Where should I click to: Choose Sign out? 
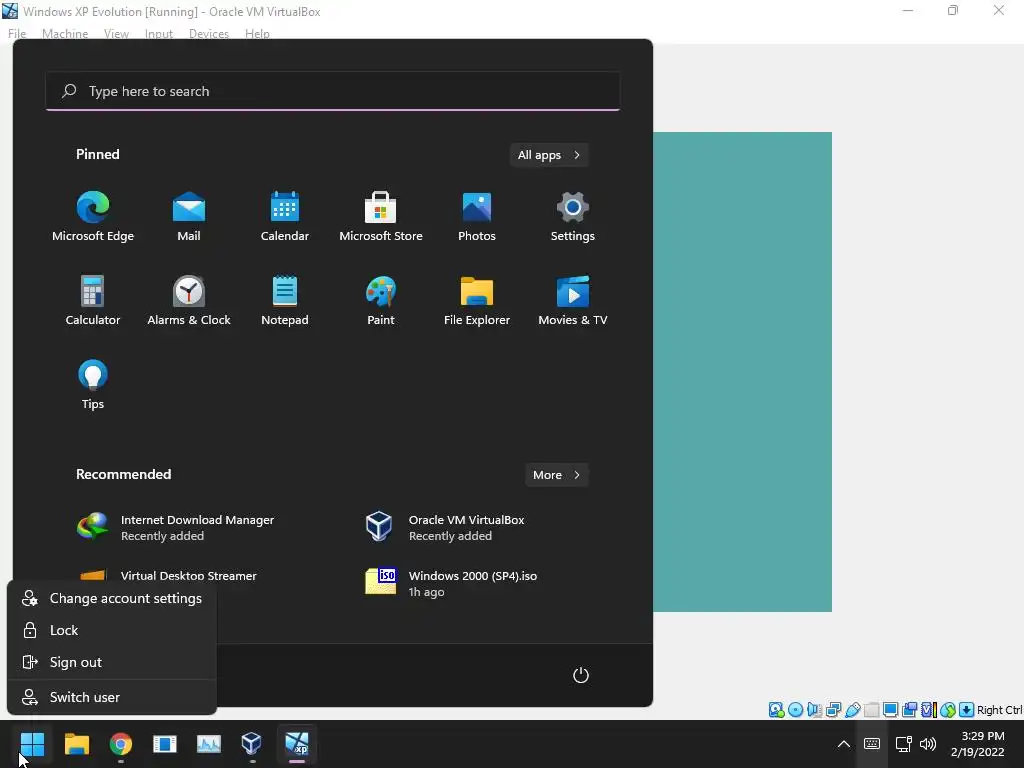(112, 662)
